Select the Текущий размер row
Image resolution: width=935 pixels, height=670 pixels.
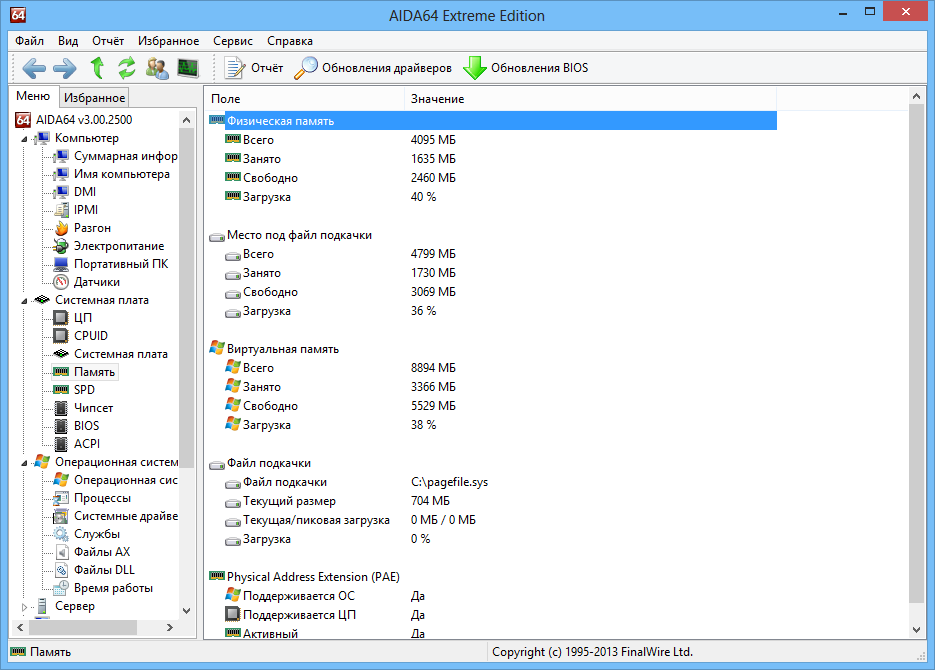(x=491, y=501)
